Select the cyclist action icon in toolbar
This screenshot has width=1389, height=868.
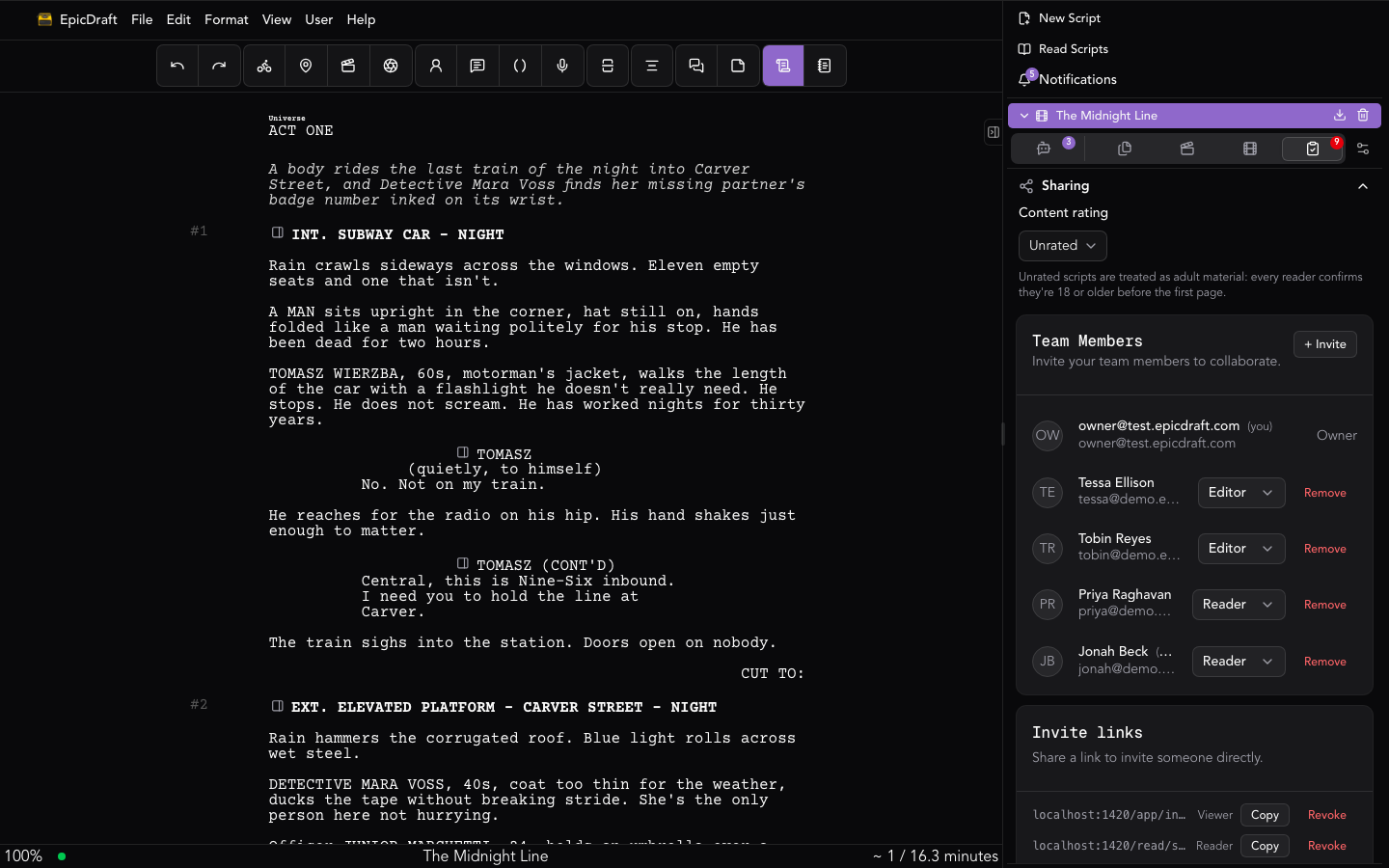pos(264,66)
